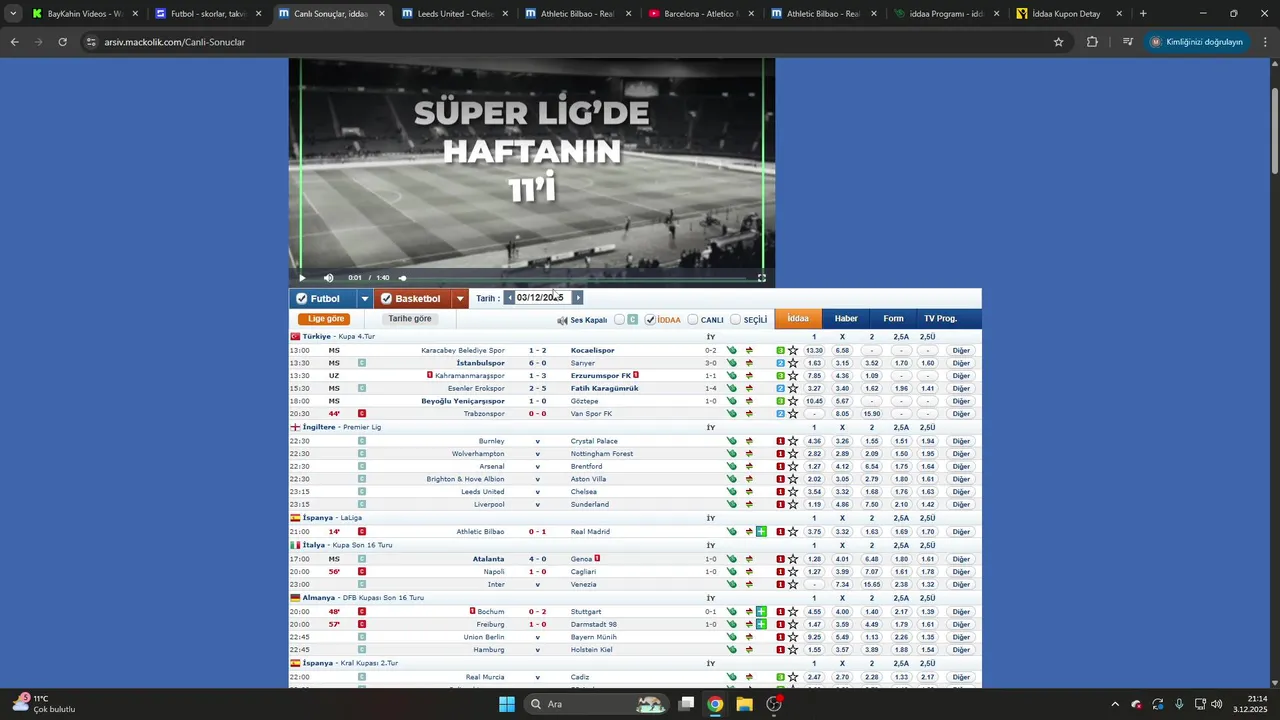1280x720 pixels.
Task: Open Diğer odds for Real Murcia match
Action: pos(961,677)
